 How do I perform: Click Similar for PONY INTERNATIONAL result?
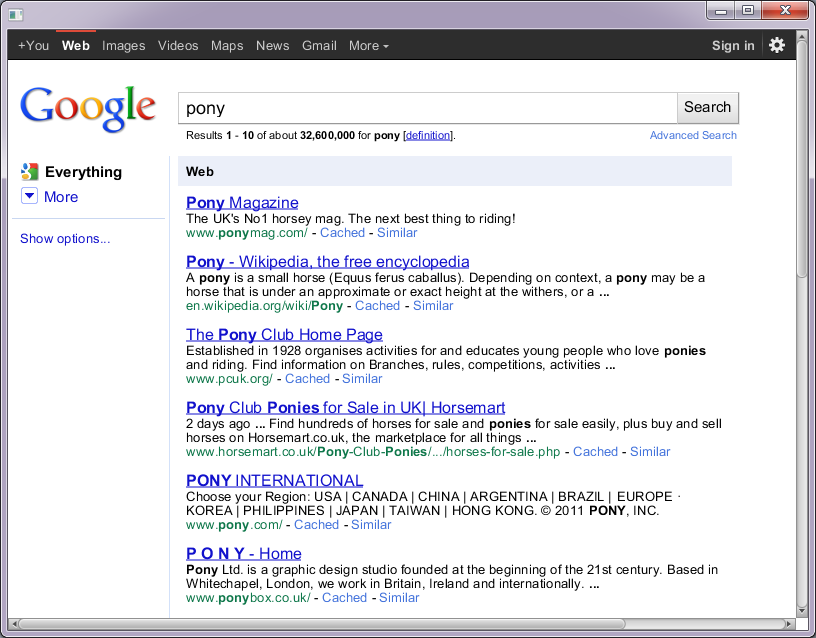371,525
